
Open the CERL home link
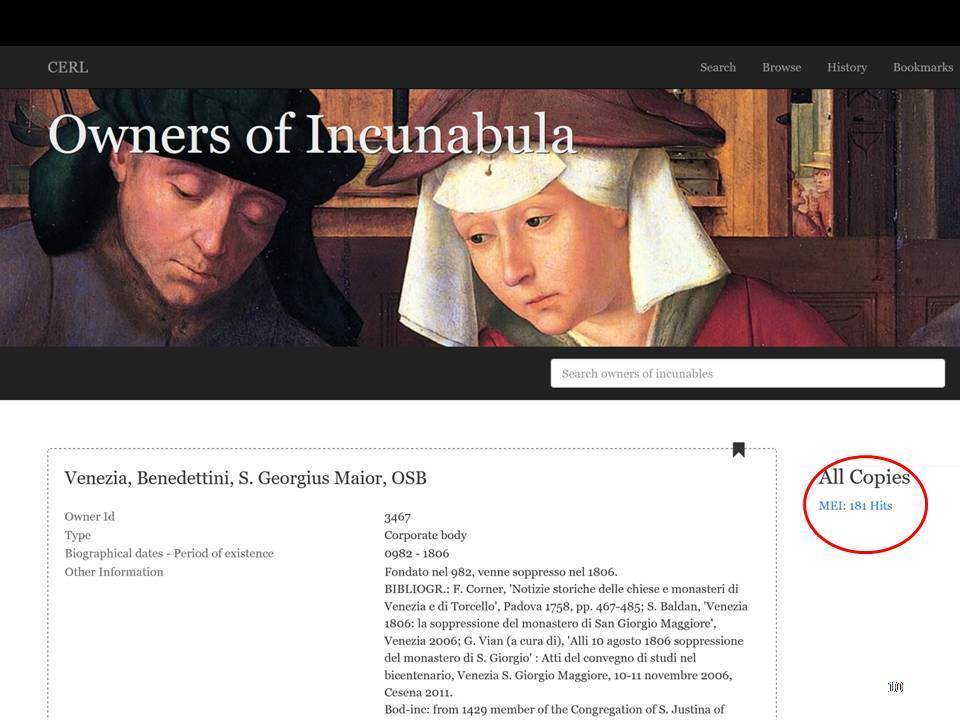point(68,67)
